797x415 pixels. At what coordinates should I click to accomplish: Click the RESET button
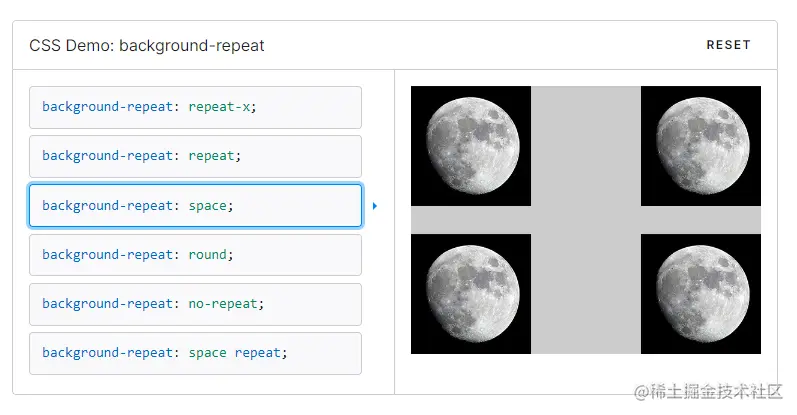tap(728, 45)
